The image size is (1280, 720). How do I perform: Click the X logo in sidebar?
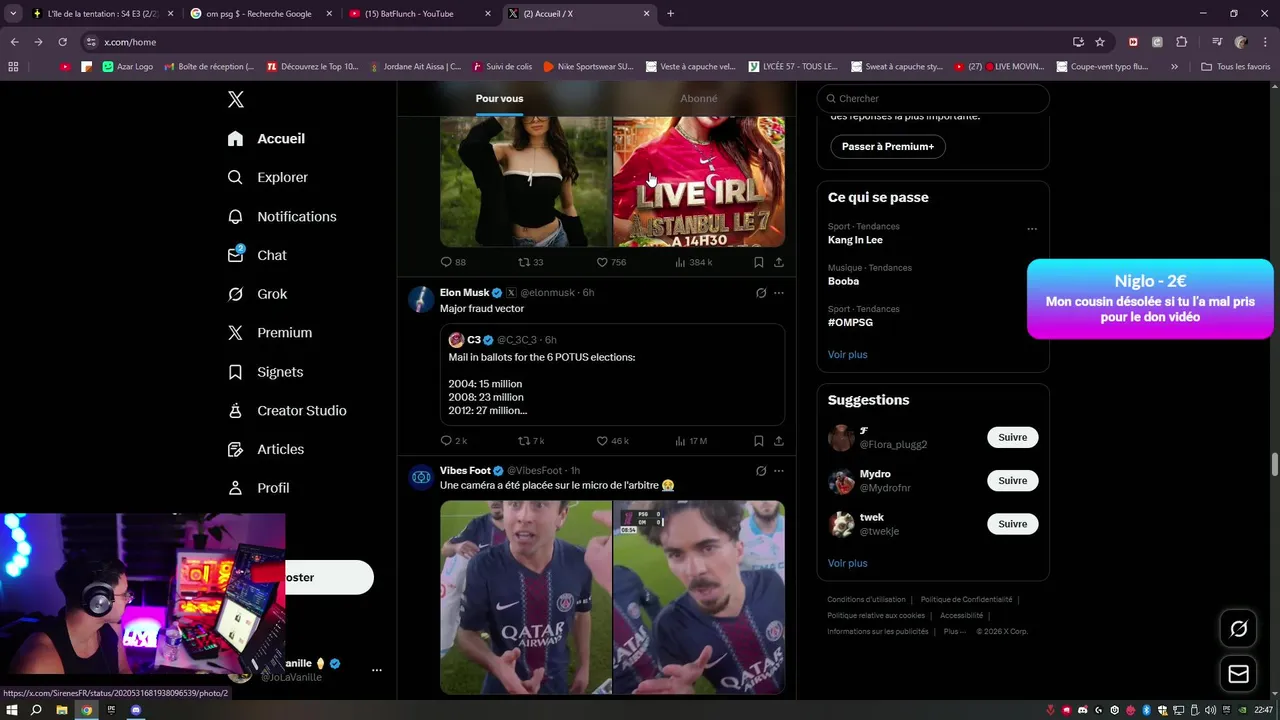pyautogui.click(x=235, y=99)
